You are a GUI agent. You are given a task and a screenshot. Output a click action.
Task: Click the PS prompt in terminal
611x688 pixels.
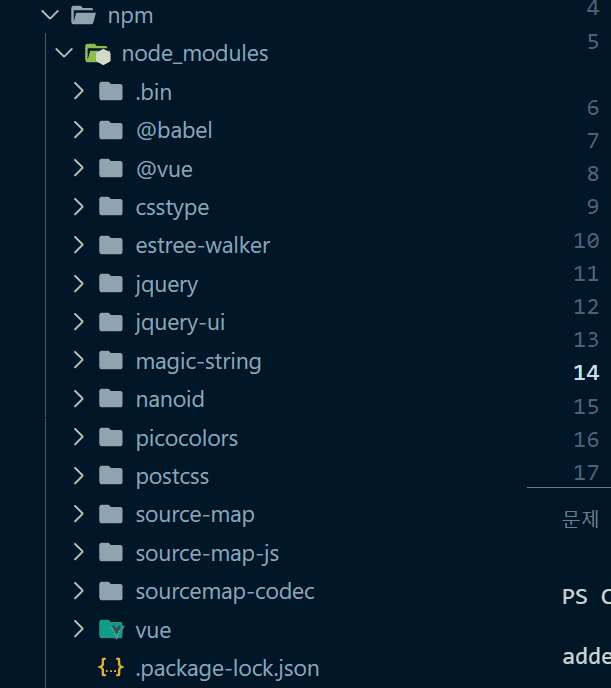(x=575, y=597)
